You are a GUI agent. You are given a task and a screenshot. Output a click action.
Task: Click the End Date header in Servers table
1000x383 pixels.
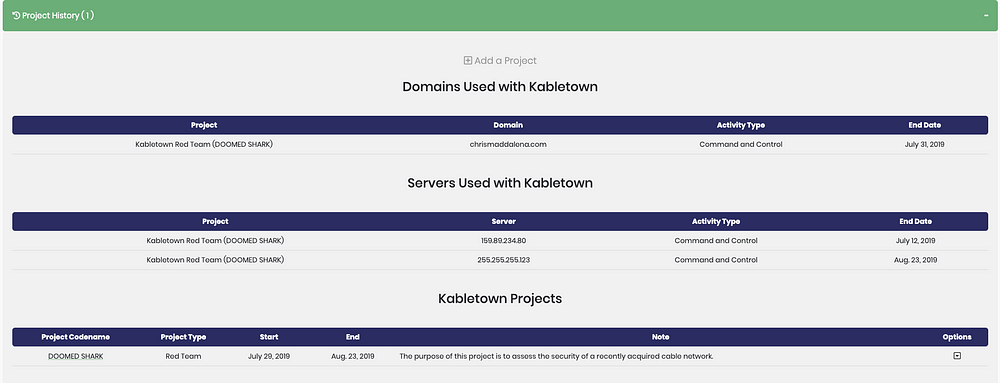915,222
